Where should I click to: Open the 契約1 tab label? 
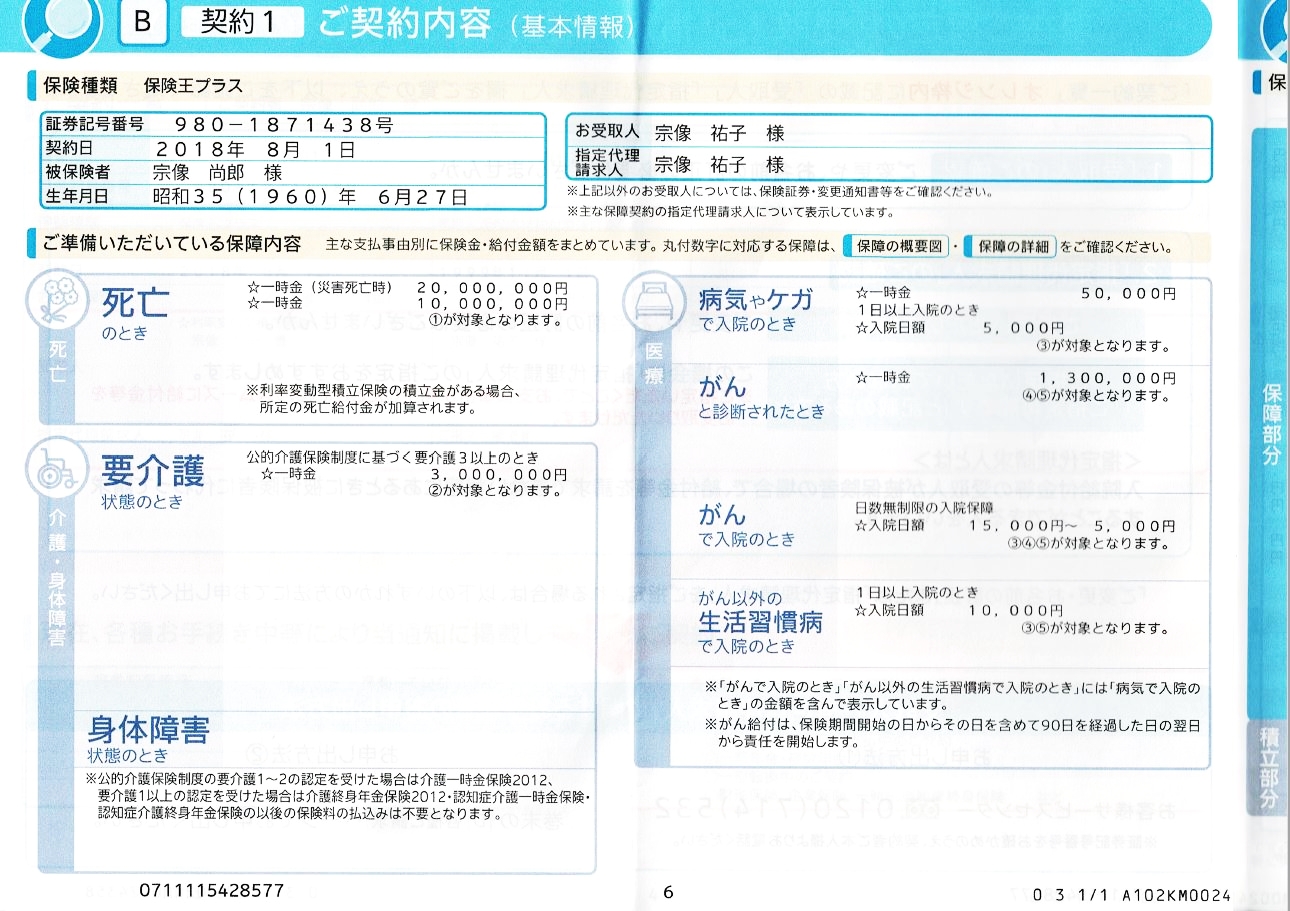pos(241,23)
